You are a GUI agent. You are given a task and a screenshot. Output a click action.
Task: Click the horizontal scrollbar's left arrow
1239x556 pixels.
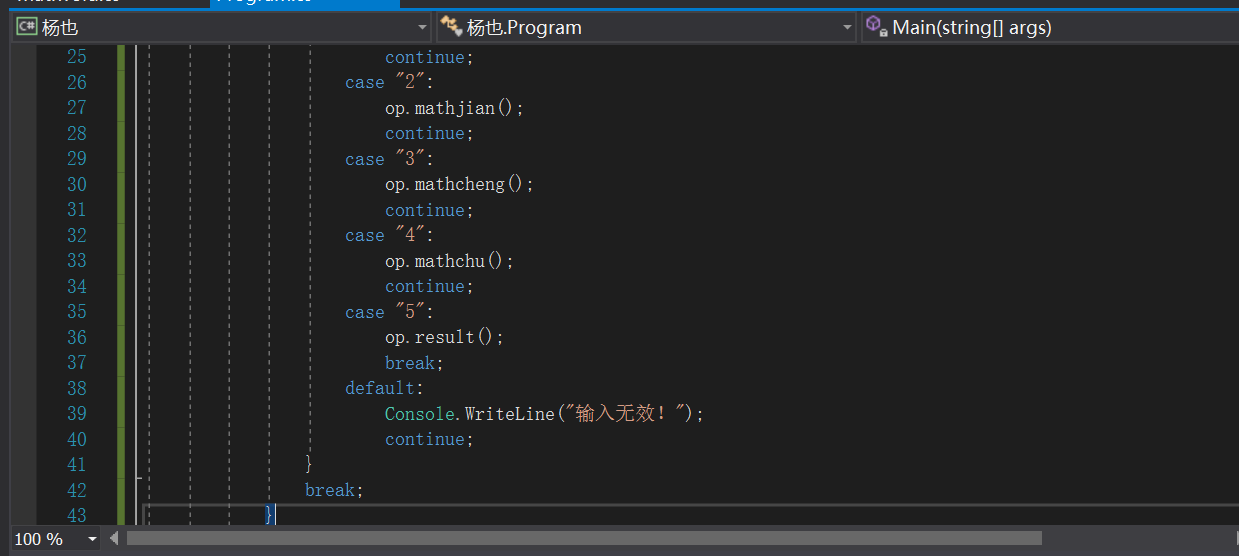[x=114, y=539]
